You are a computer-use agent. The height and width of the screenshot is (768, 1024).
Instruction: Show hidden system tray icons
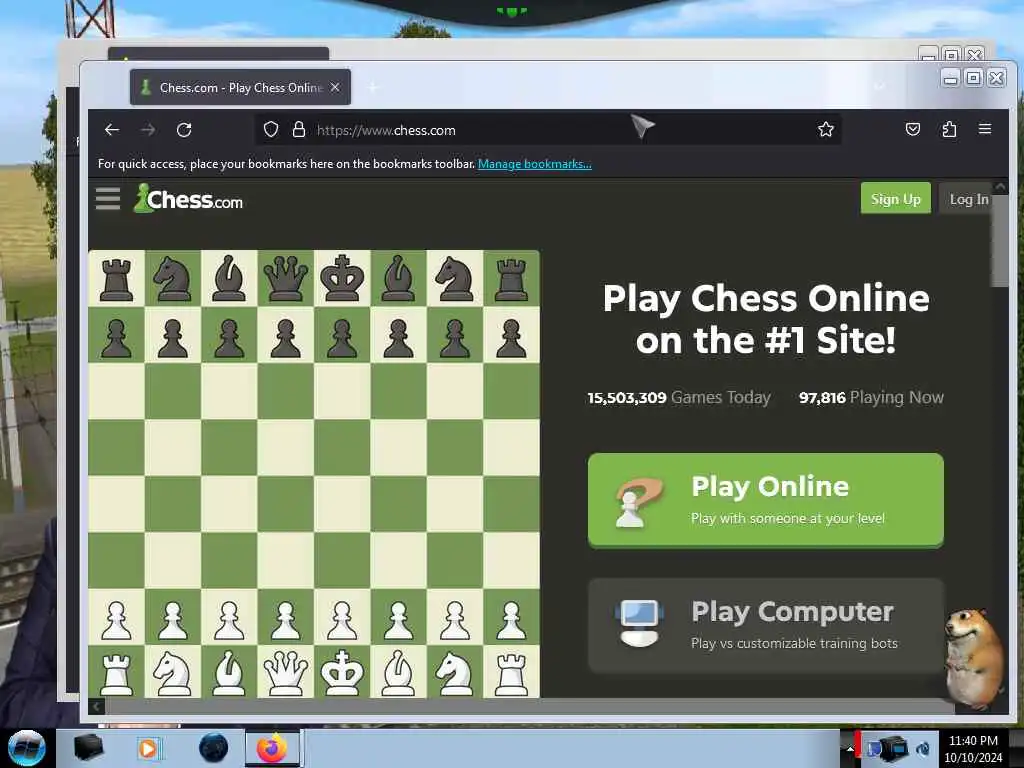(x=850, y=748)
